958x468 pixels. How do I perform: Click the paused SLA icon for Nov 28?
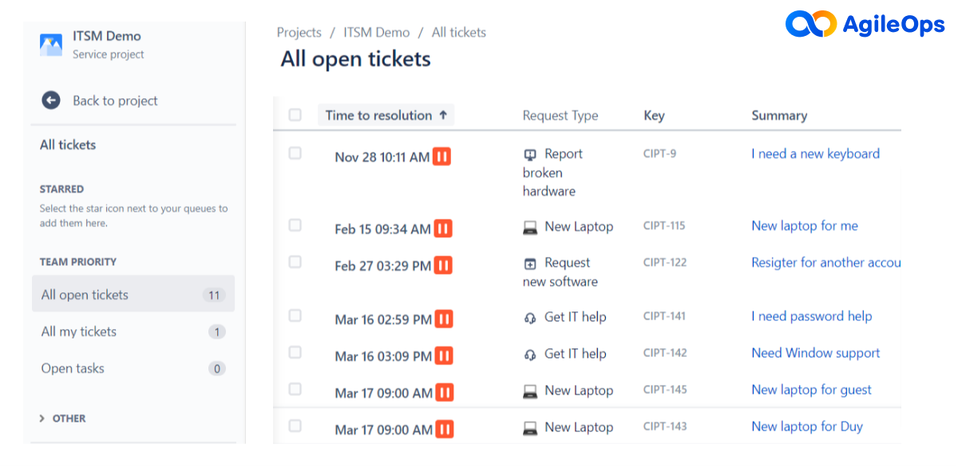point(442,157)
